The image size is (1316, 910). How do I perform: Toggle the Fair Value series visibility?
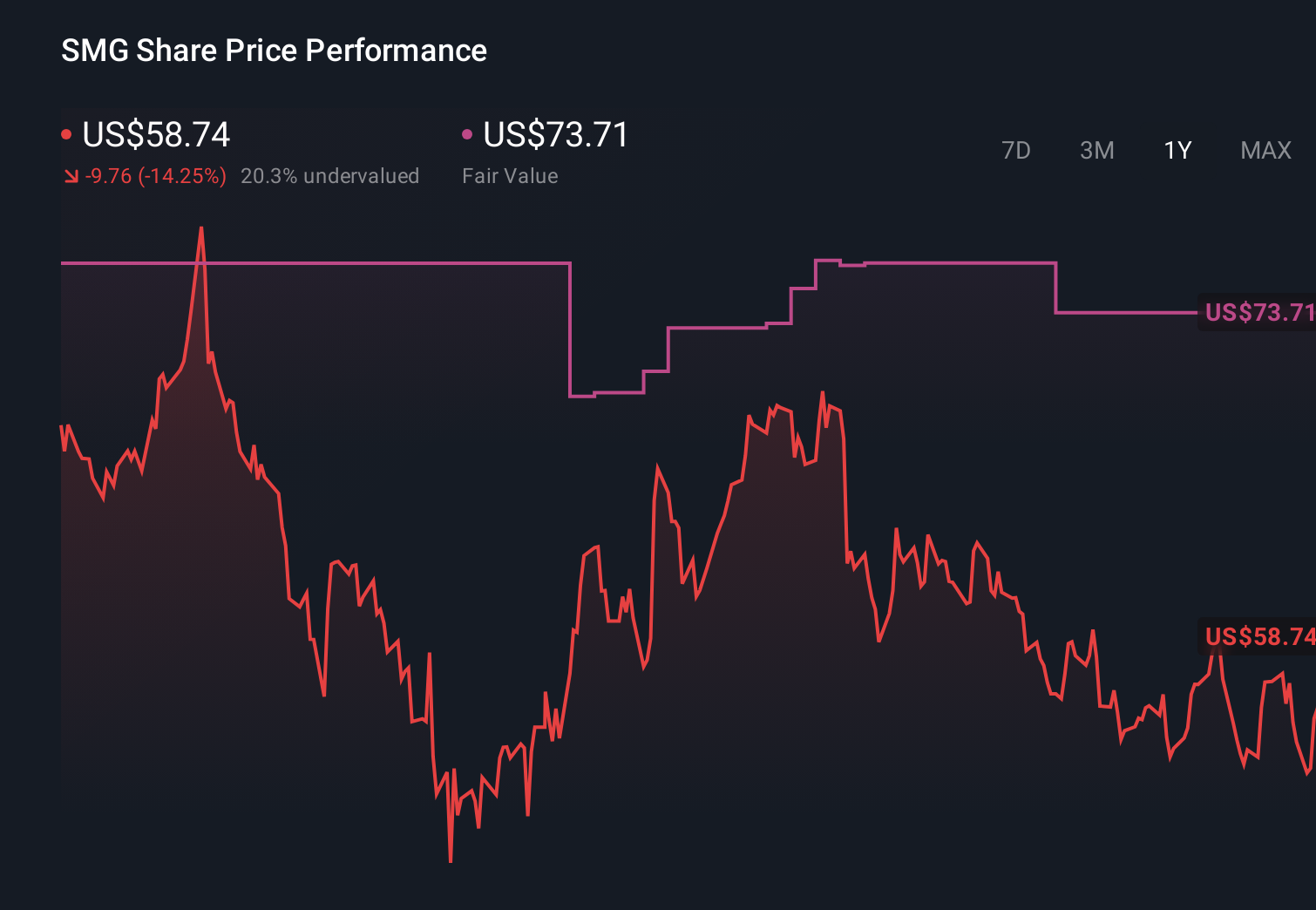pos(555,135)
